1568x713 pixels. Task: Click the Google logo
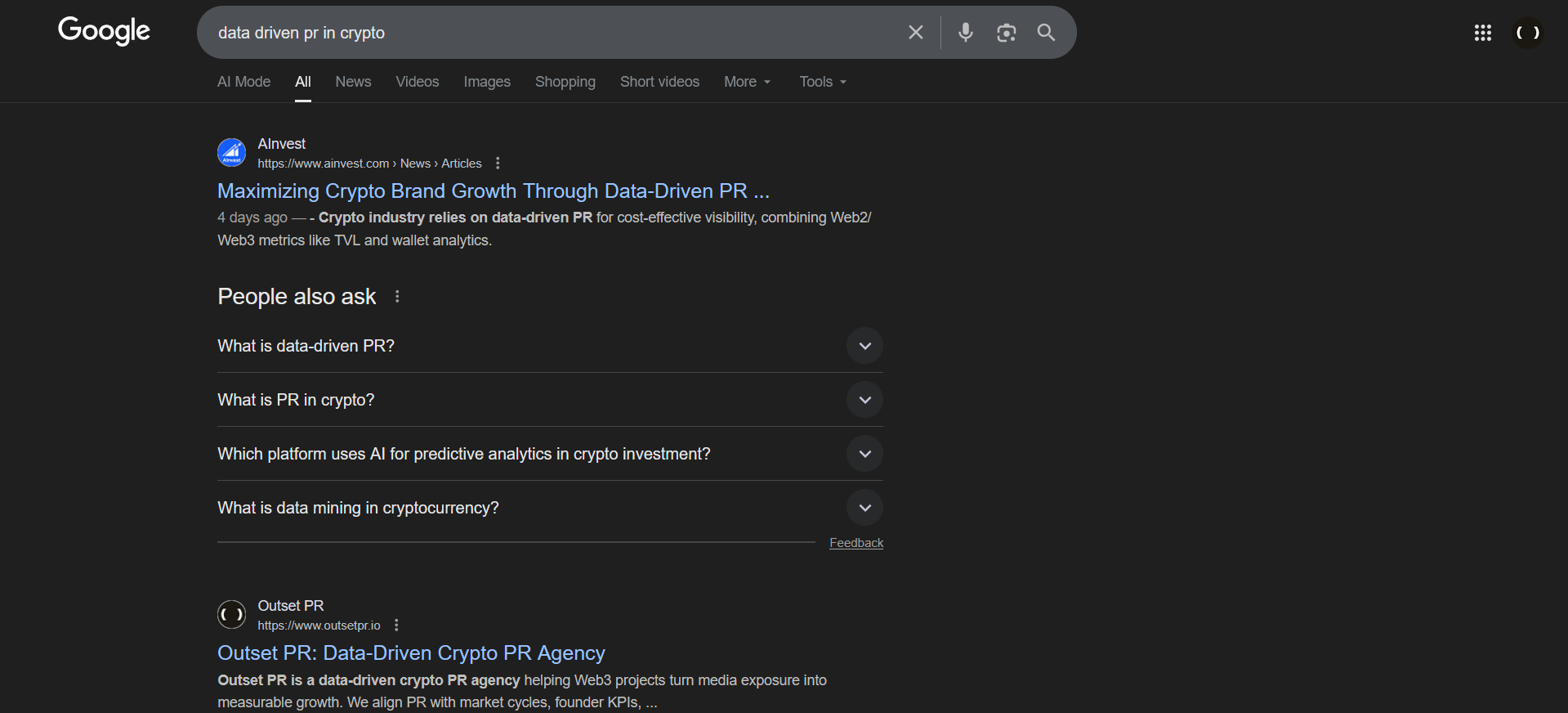click(104, 31)
